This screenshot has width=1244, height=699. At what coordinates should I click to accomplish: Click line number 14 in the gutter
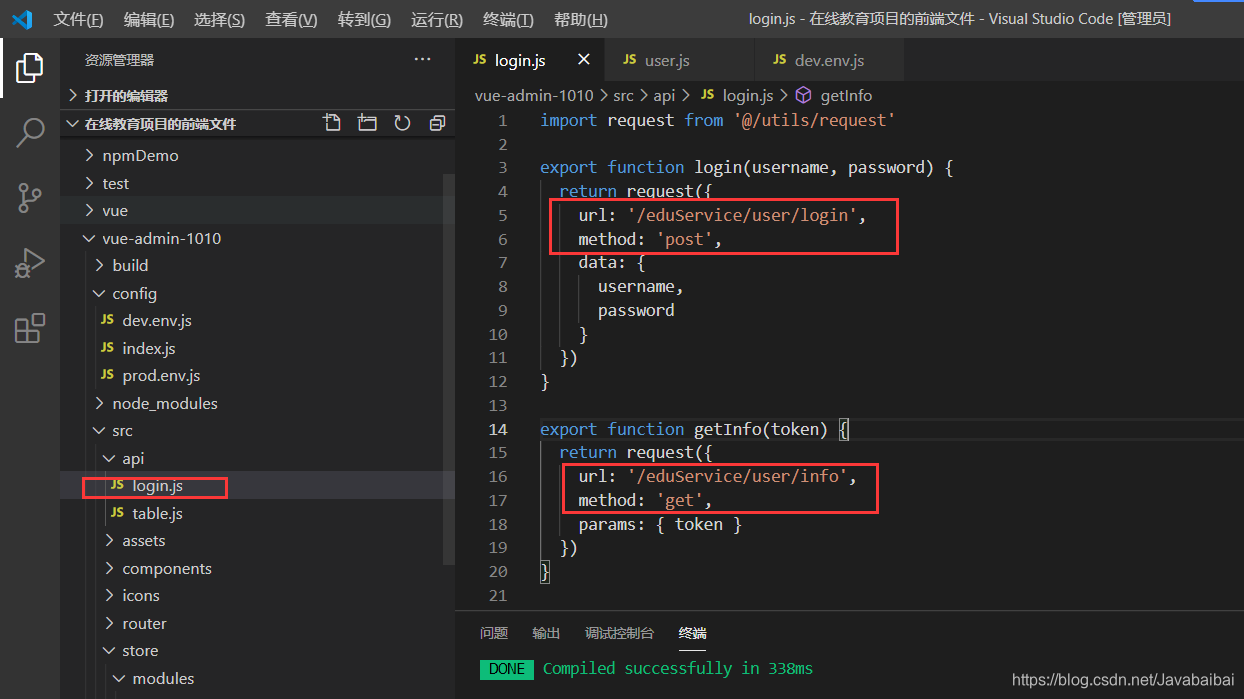tap(497, 429)
